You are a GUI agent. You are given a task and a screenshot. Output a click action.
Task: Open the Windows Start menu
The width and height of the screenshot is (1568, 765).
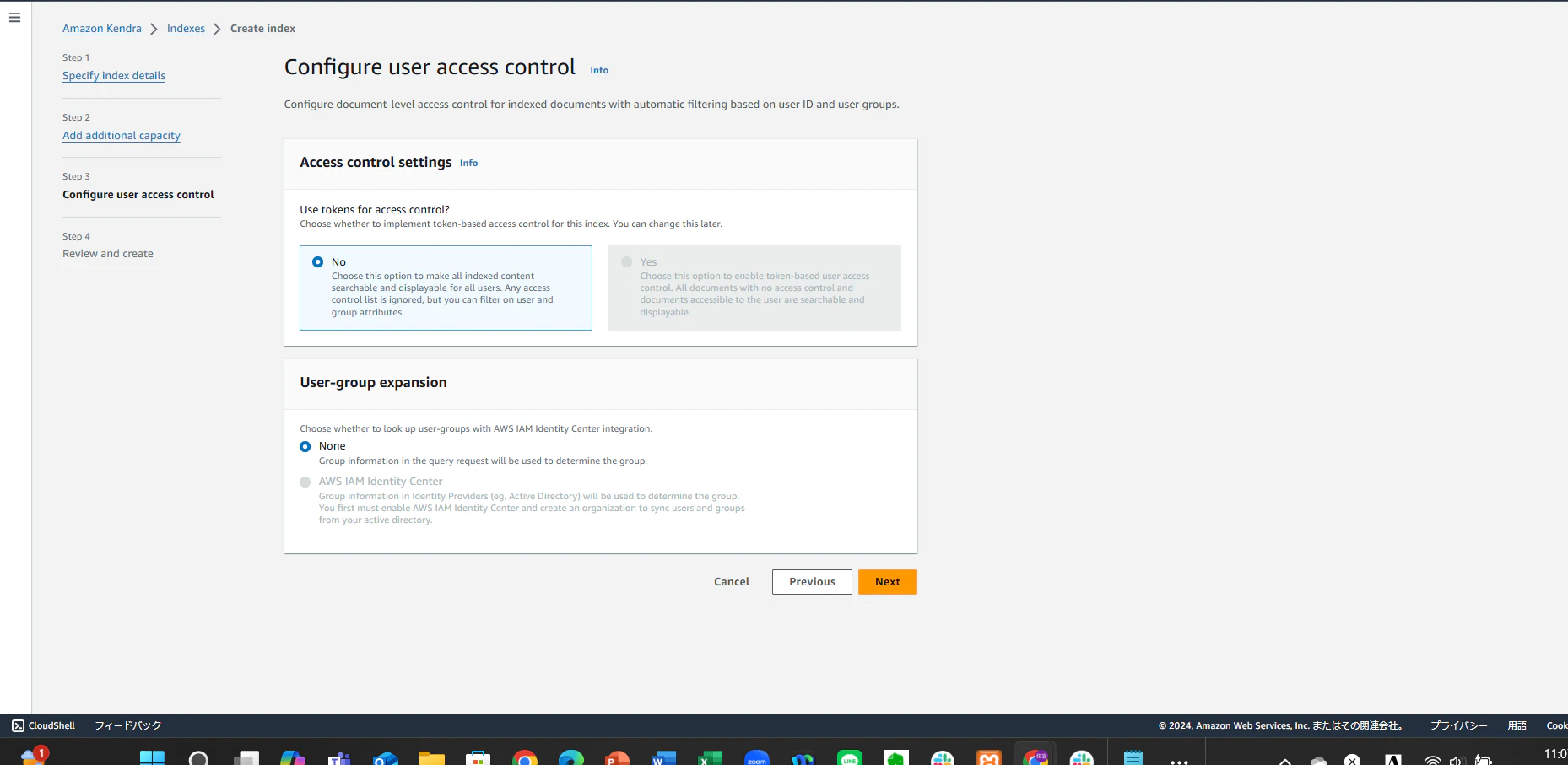tap(152, 758)
